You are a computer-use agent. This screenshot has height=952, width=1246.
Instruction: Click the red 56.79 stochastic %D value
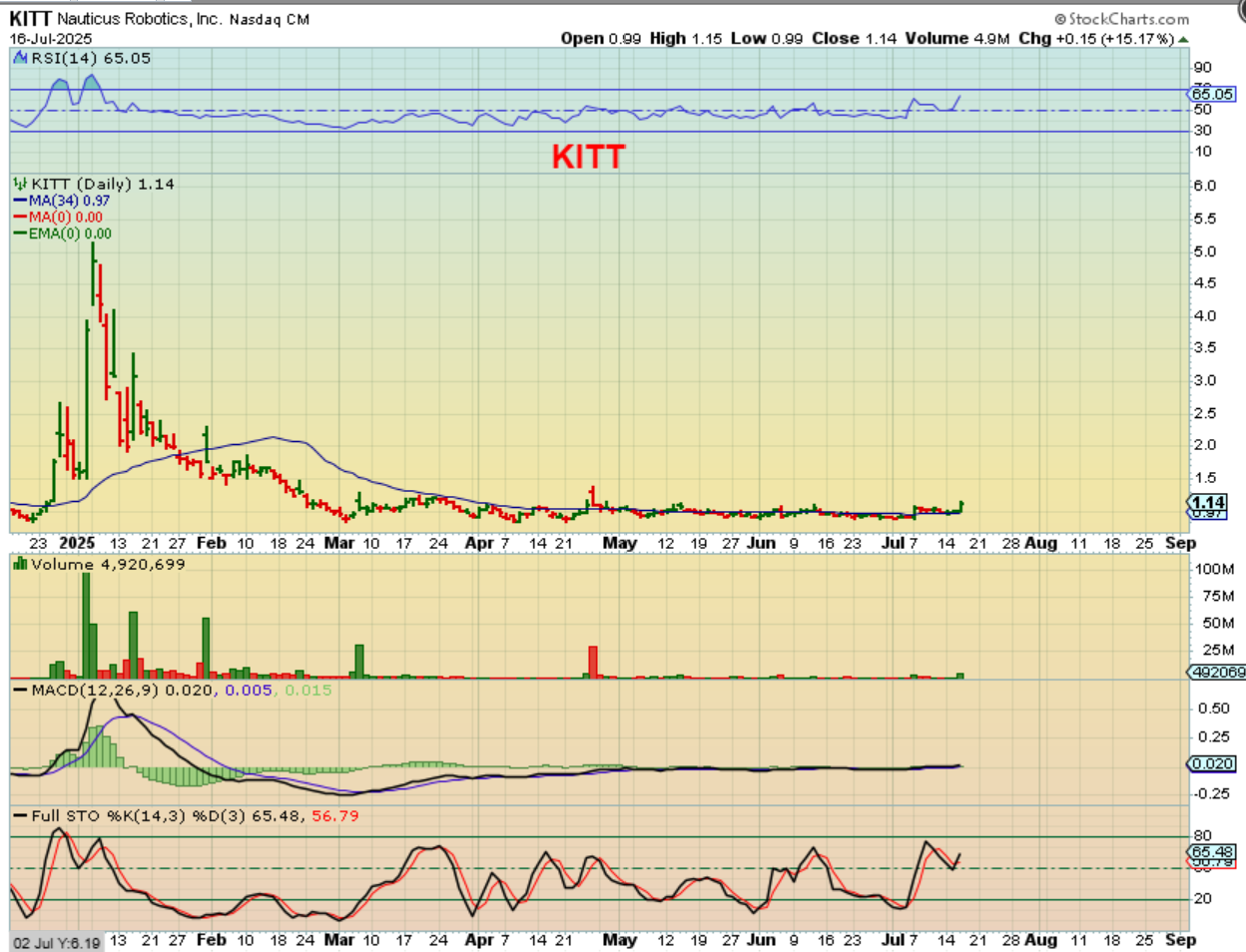coord(335,815)
